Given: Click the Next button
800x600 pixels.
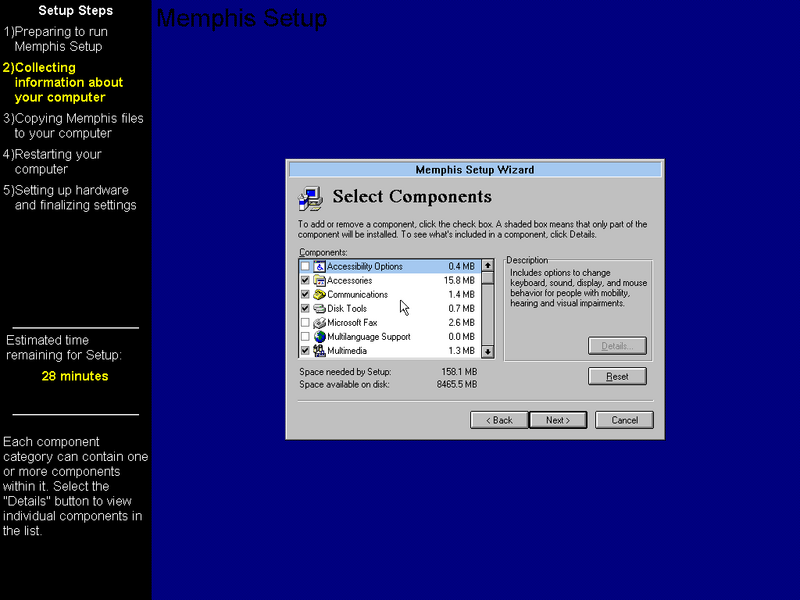Looking at the screenshot, I should [x=558, y=420].
